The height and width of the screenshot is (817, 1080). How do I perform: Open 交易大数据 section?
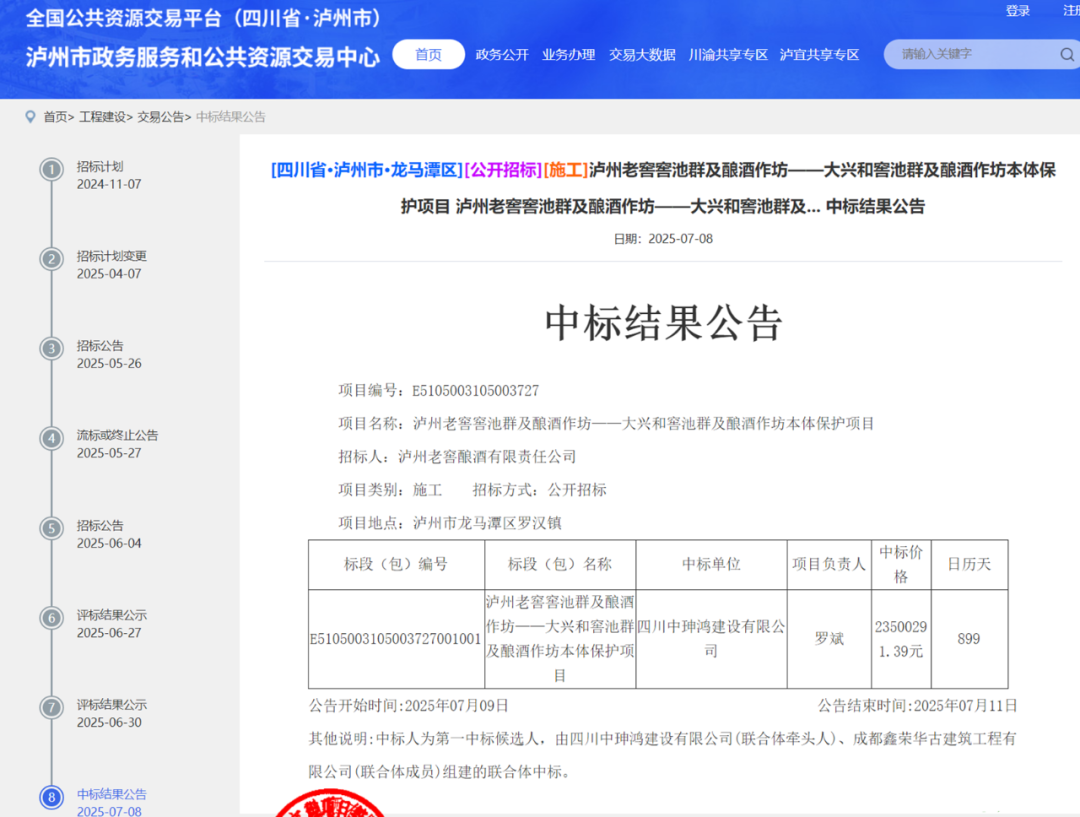[642, 55]
